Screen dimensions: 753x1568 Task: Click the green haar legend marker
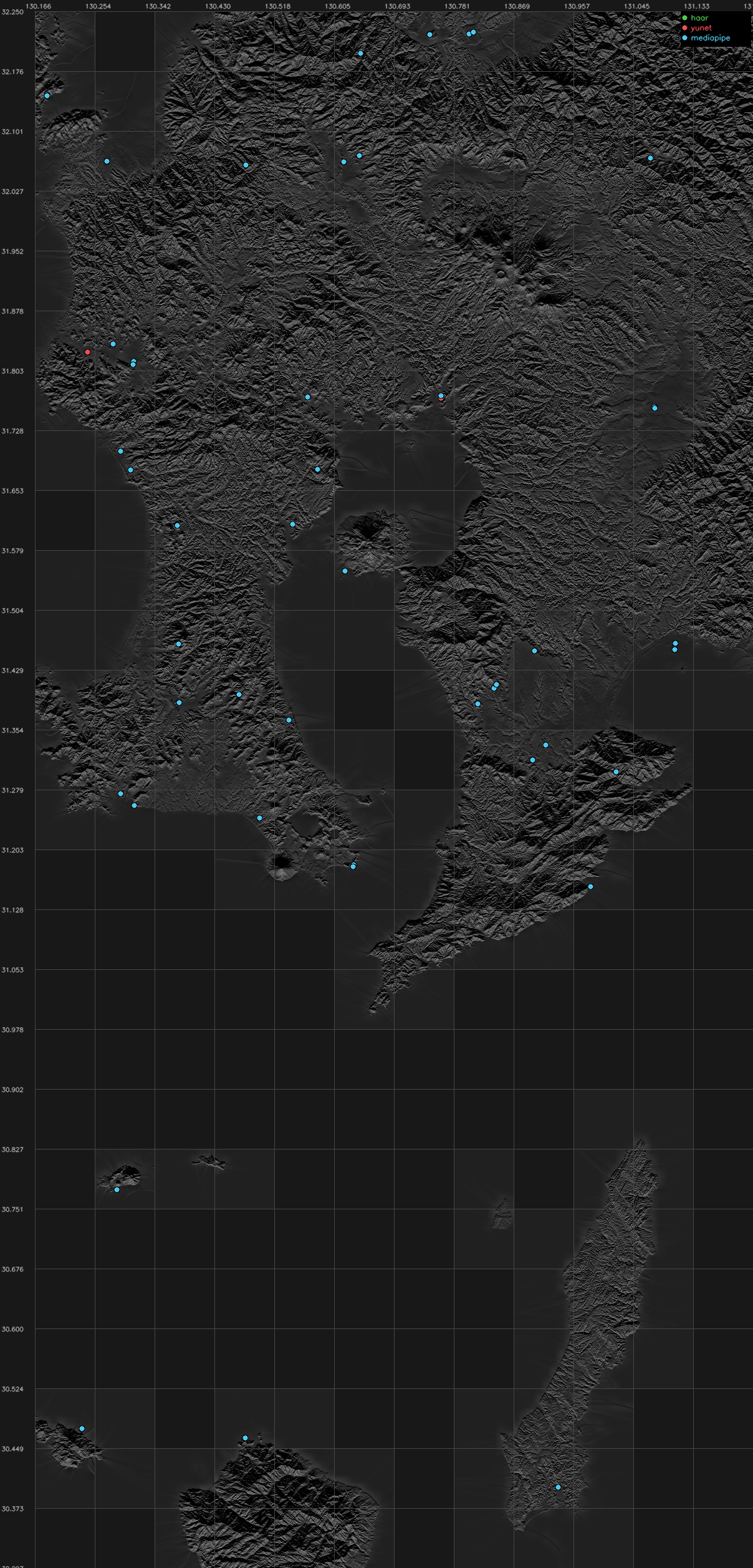click(684, 18)
